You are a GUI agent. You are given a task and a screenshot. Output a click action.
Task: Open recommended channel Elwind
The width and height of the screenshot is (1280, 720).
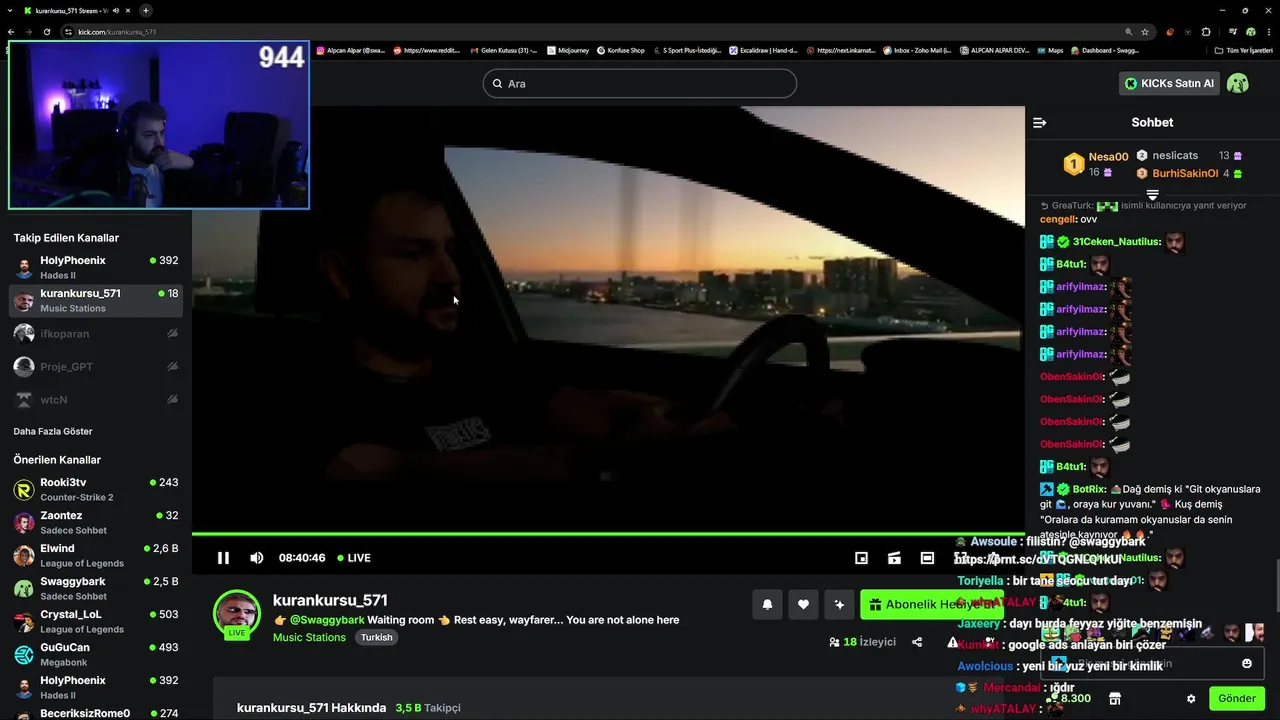point(96,555)
